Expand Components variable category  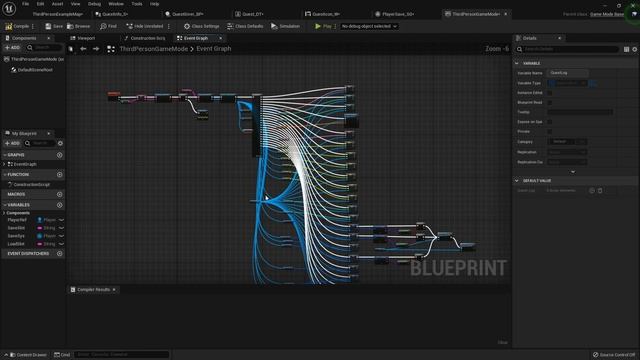(4, 213)
